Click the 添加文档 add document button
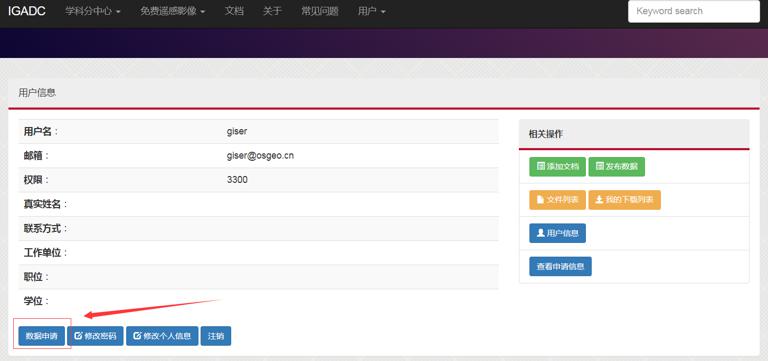Viewport: 768px width, 361px height. coord(557,167)
